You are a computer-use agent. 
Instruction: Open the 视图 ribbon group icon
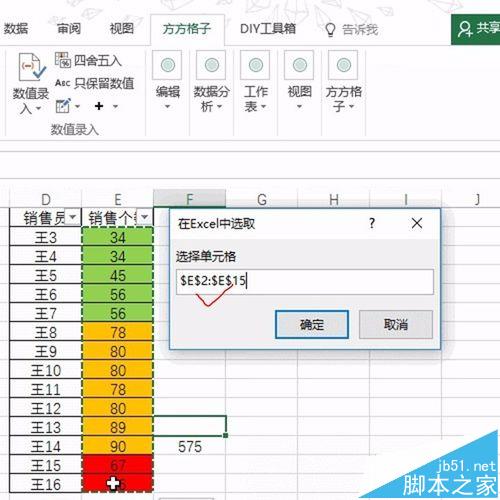(299, 65)
